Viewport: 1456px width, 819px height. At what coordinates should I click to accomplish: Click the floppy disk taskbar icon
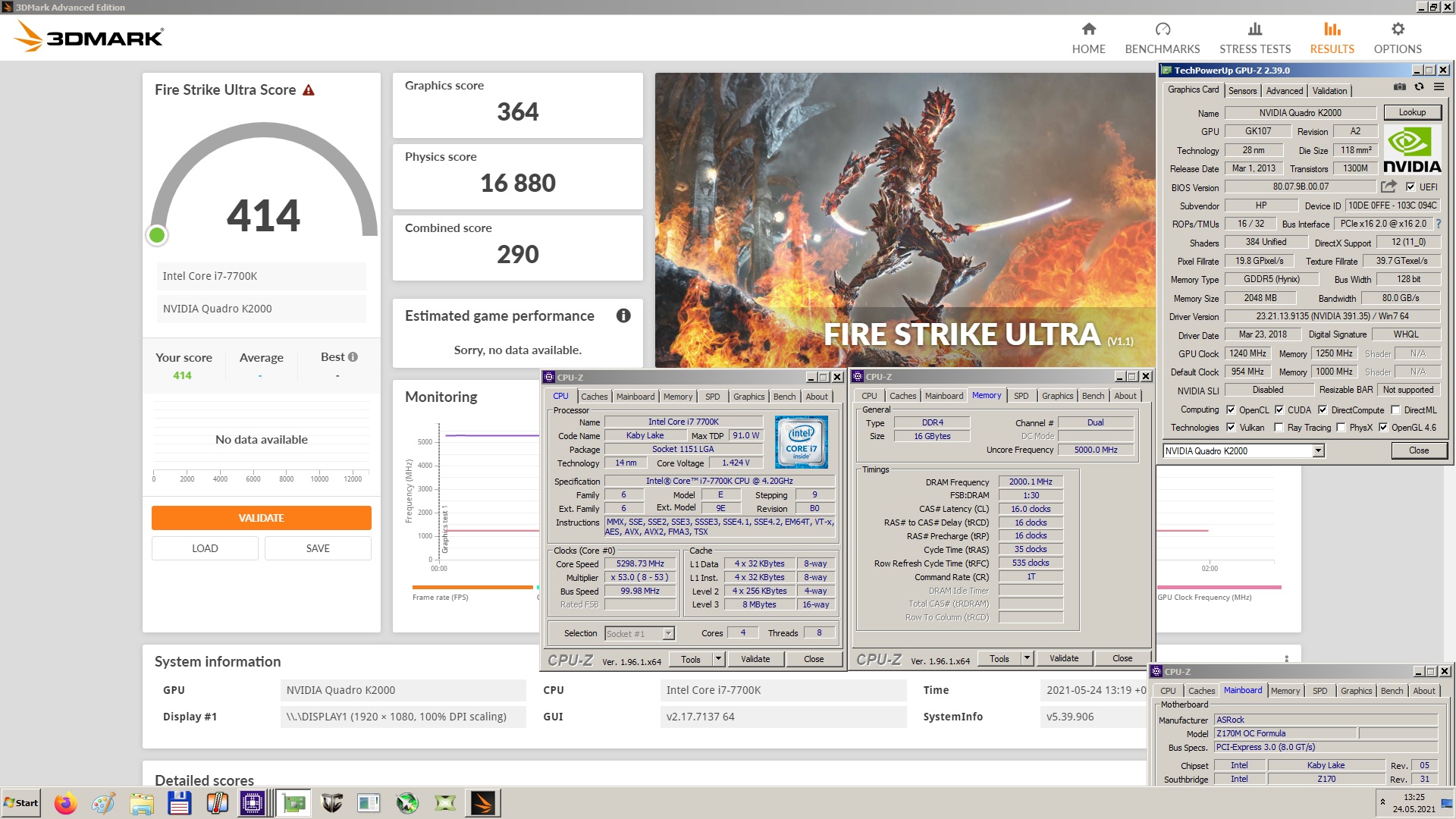point(179,803)
